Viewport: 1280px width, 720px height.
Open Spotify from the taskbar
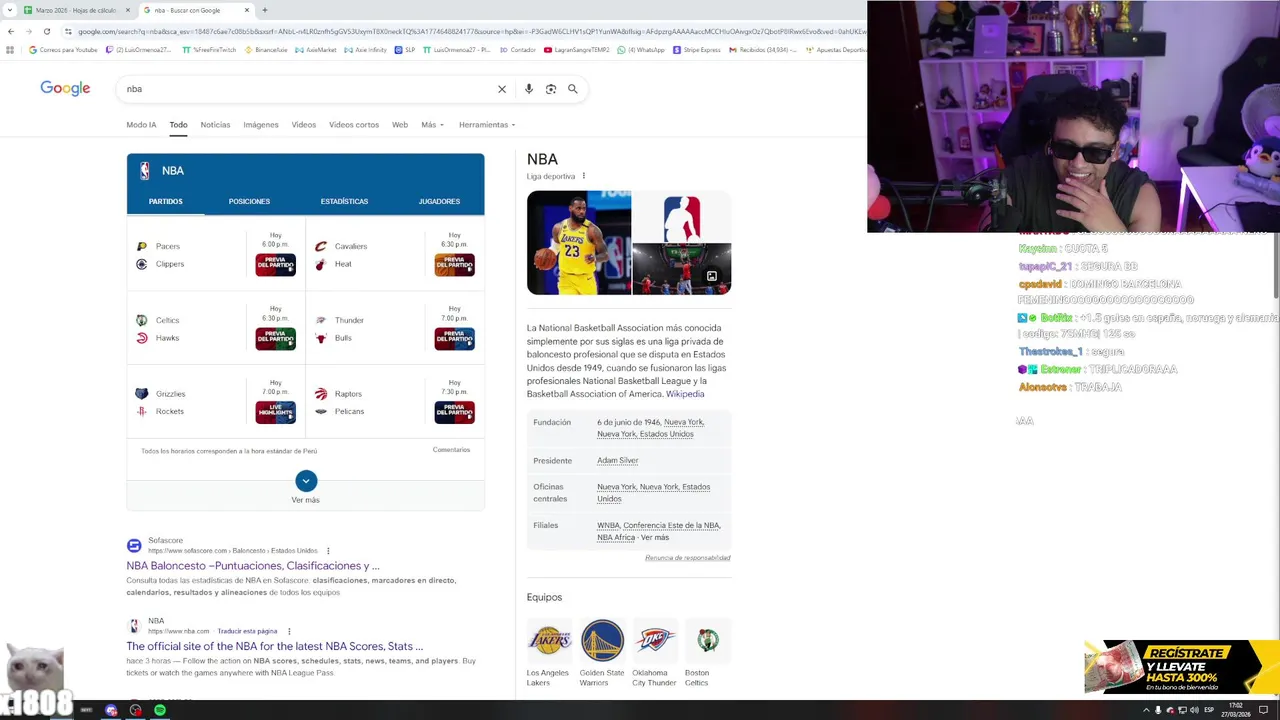pos(159,710)
